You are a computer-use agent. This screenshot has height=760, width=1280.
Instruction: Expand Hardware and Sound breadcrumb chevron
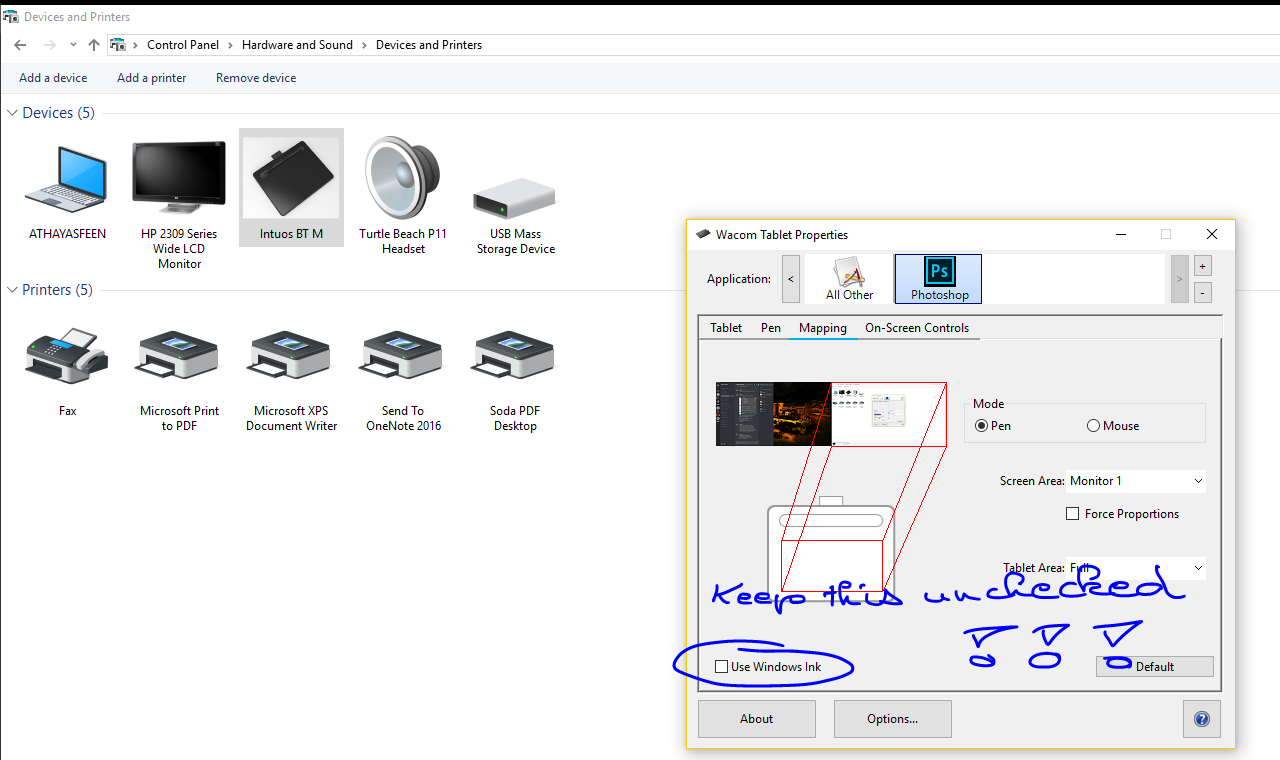(x=364, y=45)
